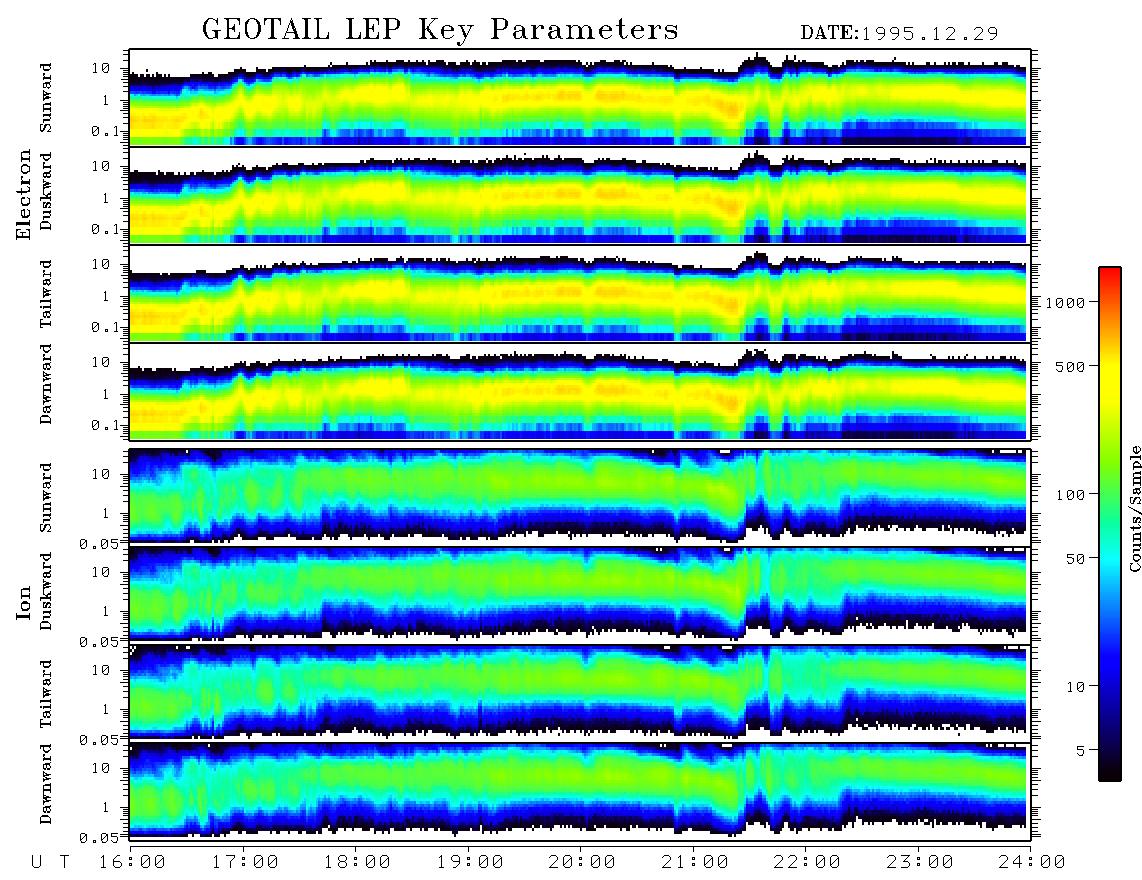Click the "16:00" time tick label

[132, 862]
